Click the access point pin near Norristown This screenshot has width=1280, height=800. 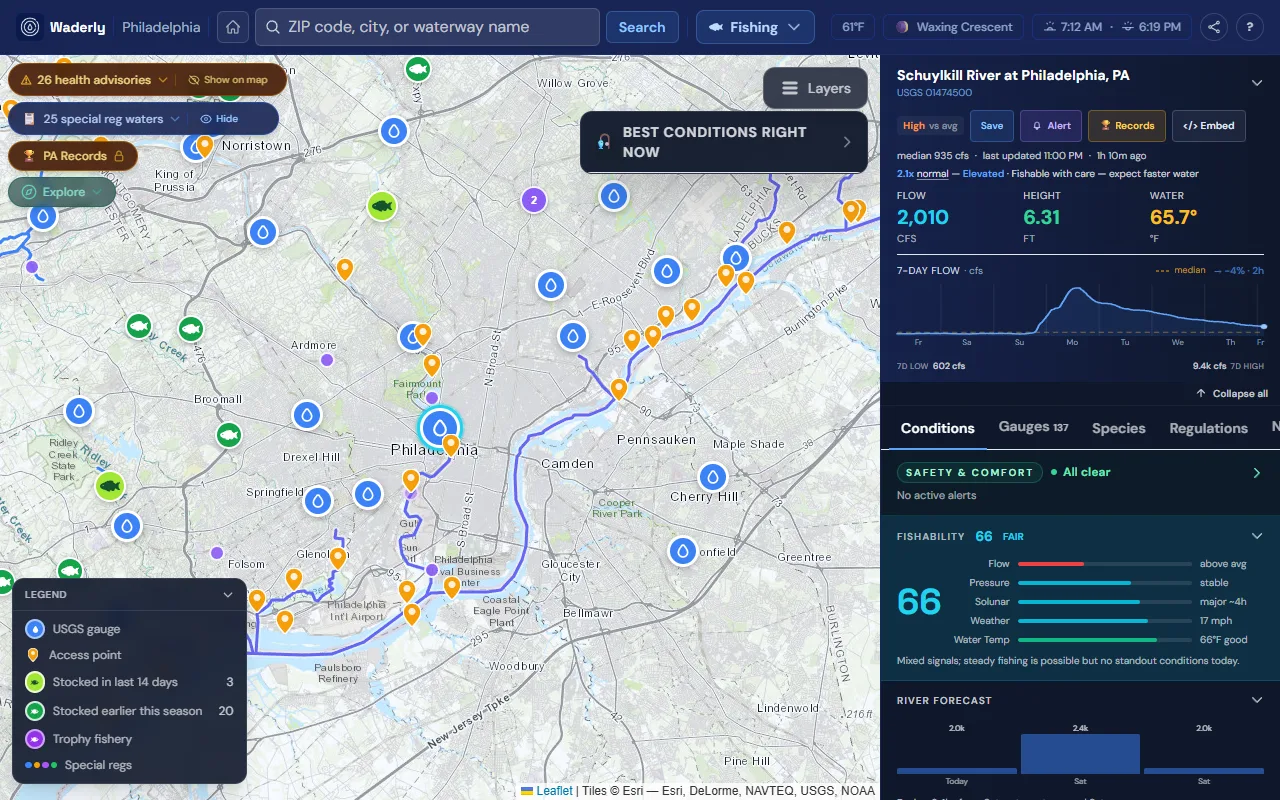[x=205, y=146]
